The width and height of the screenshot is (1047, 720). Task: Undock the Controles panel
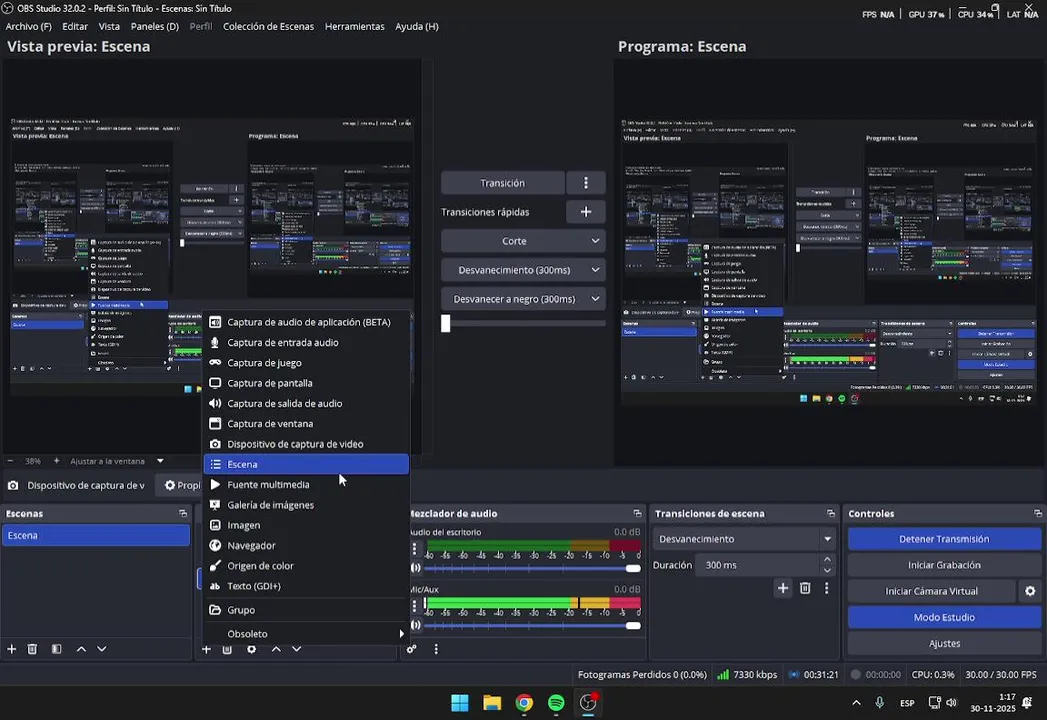(x=1038, y=514)
